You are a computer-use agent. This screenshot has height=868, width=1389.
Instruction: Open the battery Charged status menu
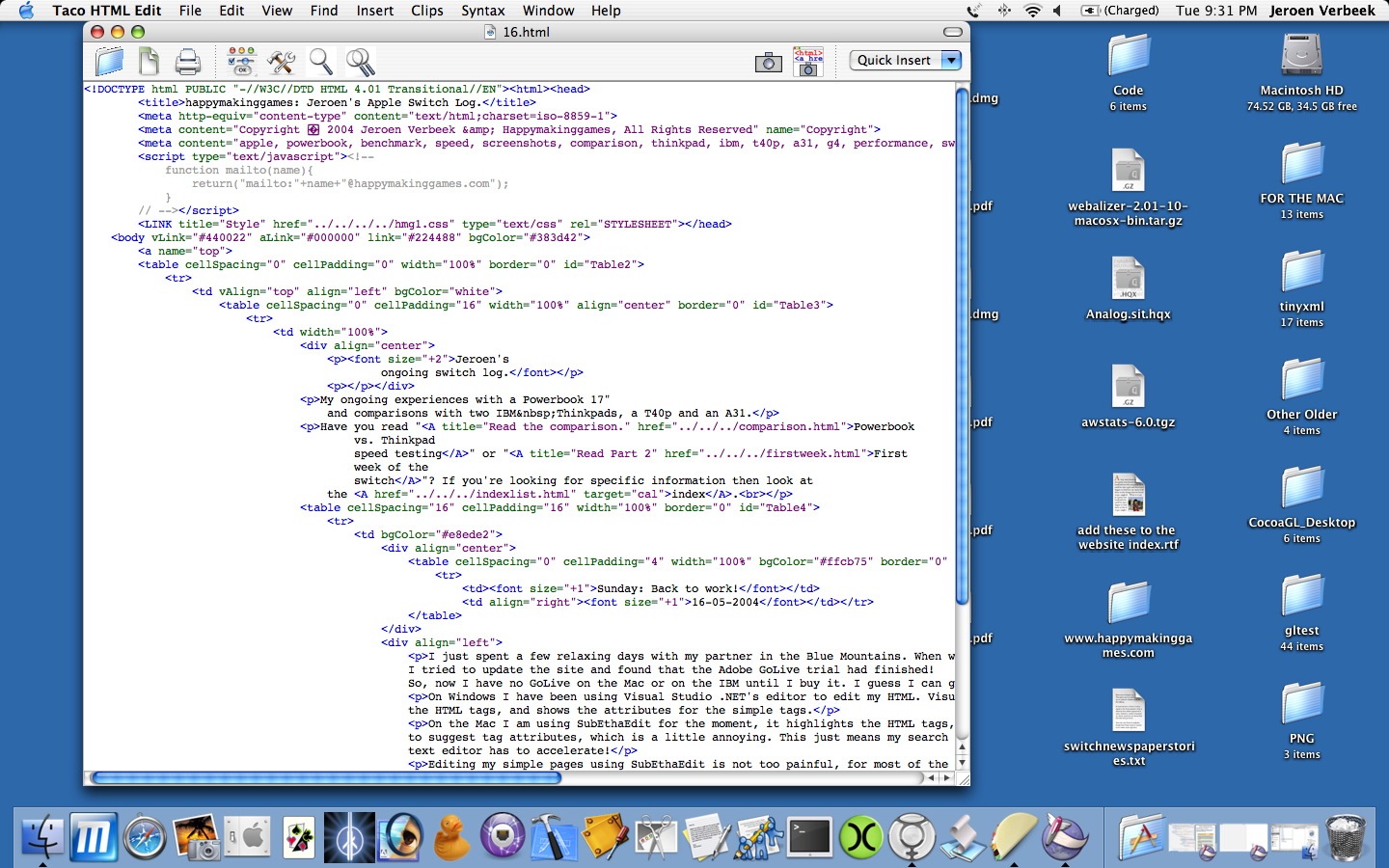tap(1120, 11)
